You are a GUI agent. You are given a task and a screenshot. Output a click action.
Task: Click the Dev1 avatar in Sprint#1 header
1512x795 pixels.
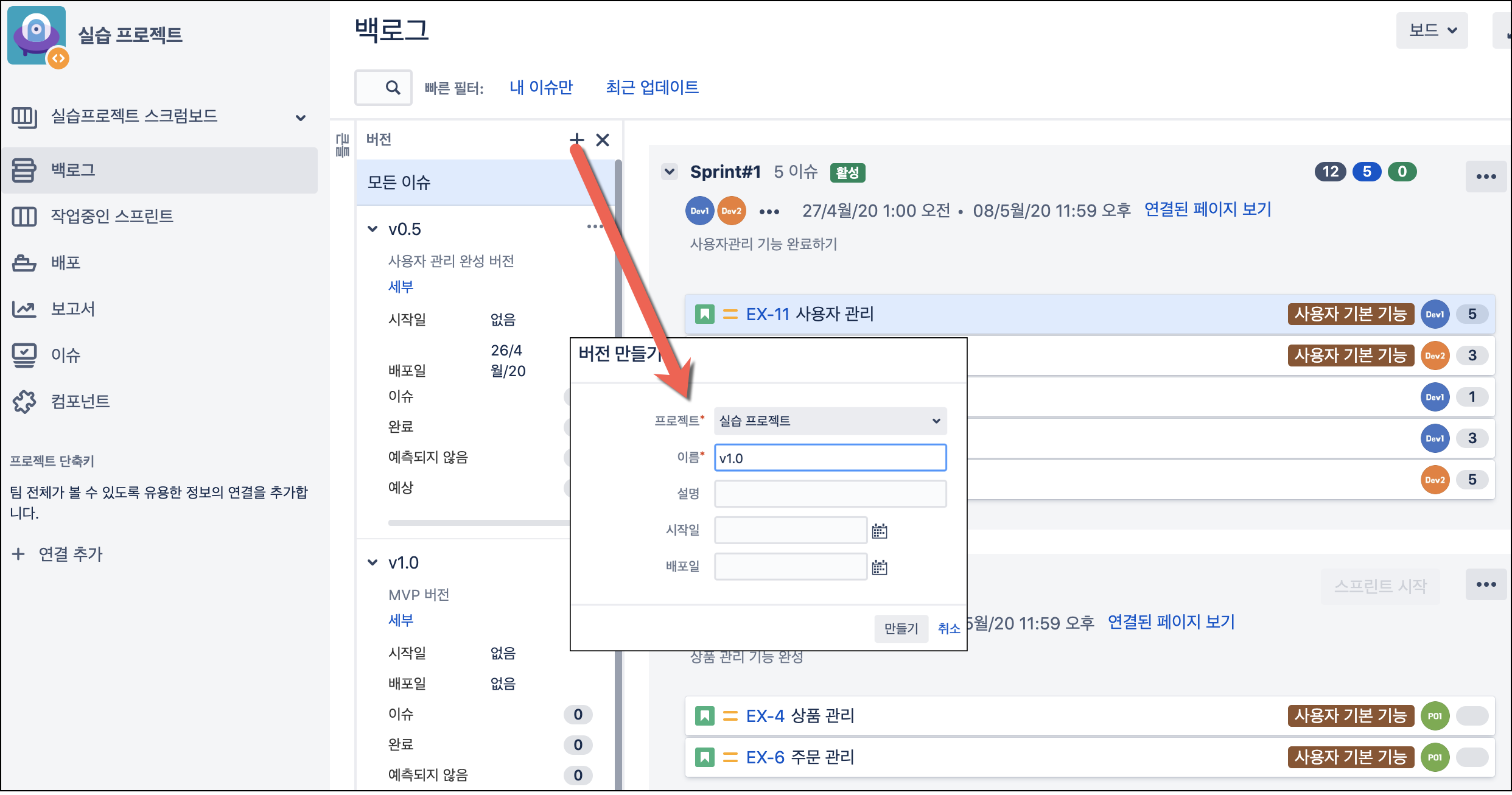(699, 211)
